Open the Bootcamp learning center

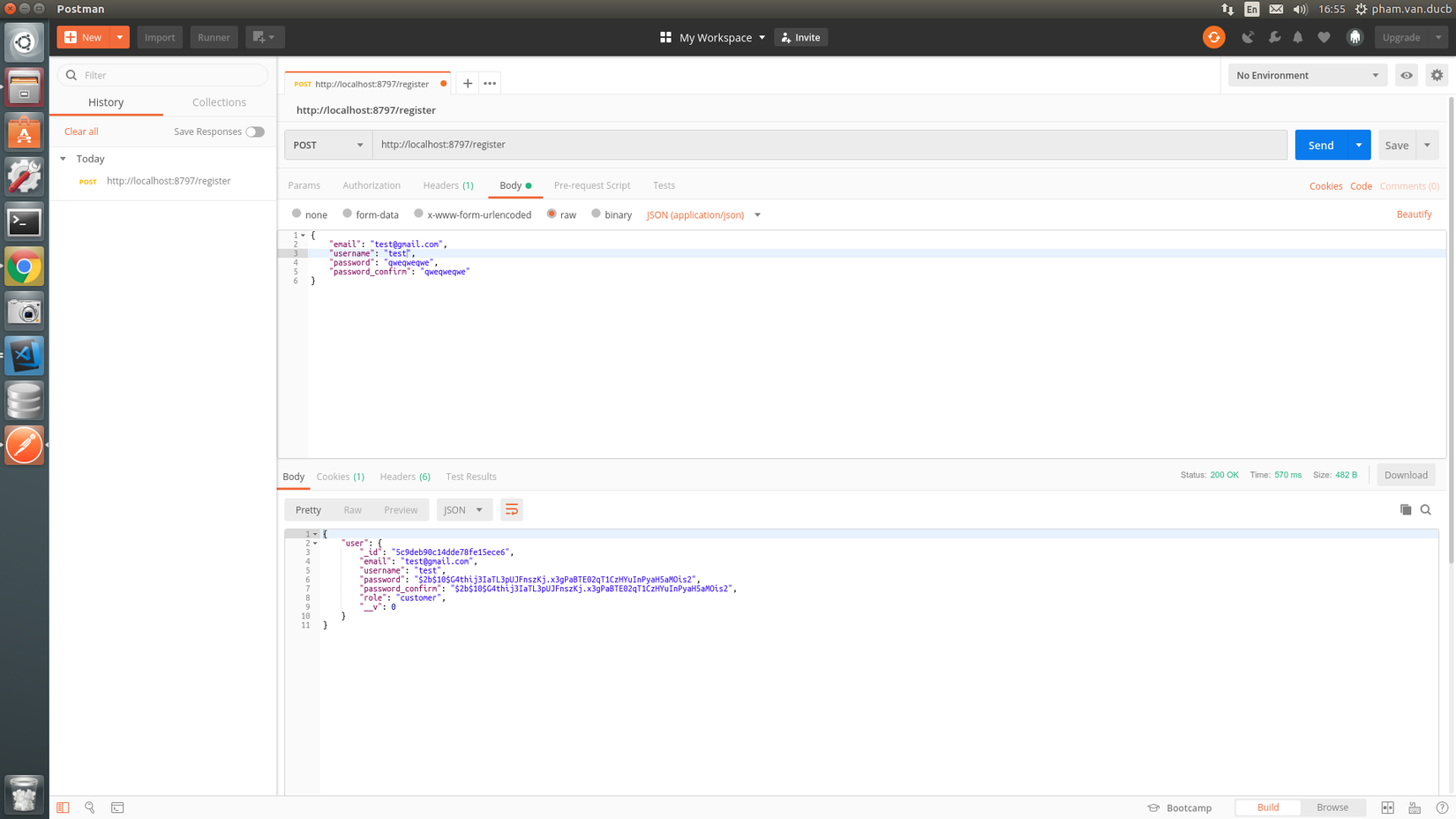point(1180,808)
